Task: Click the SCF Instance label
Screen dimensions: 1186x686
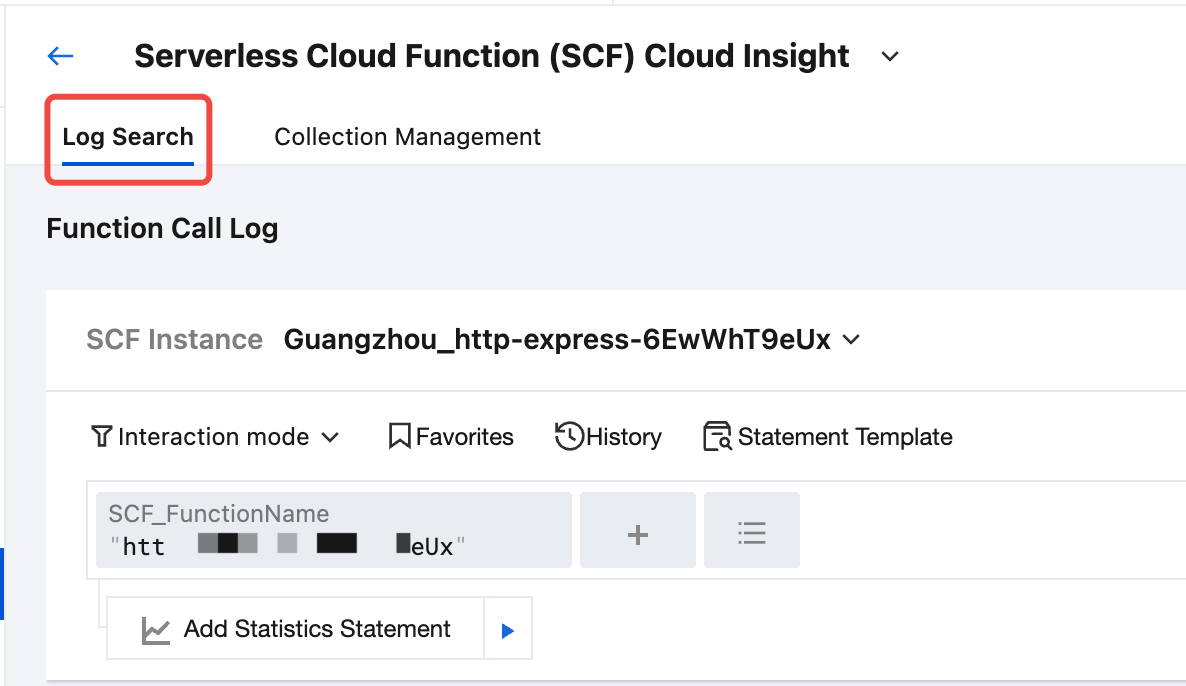Action: tap(174, 340)
